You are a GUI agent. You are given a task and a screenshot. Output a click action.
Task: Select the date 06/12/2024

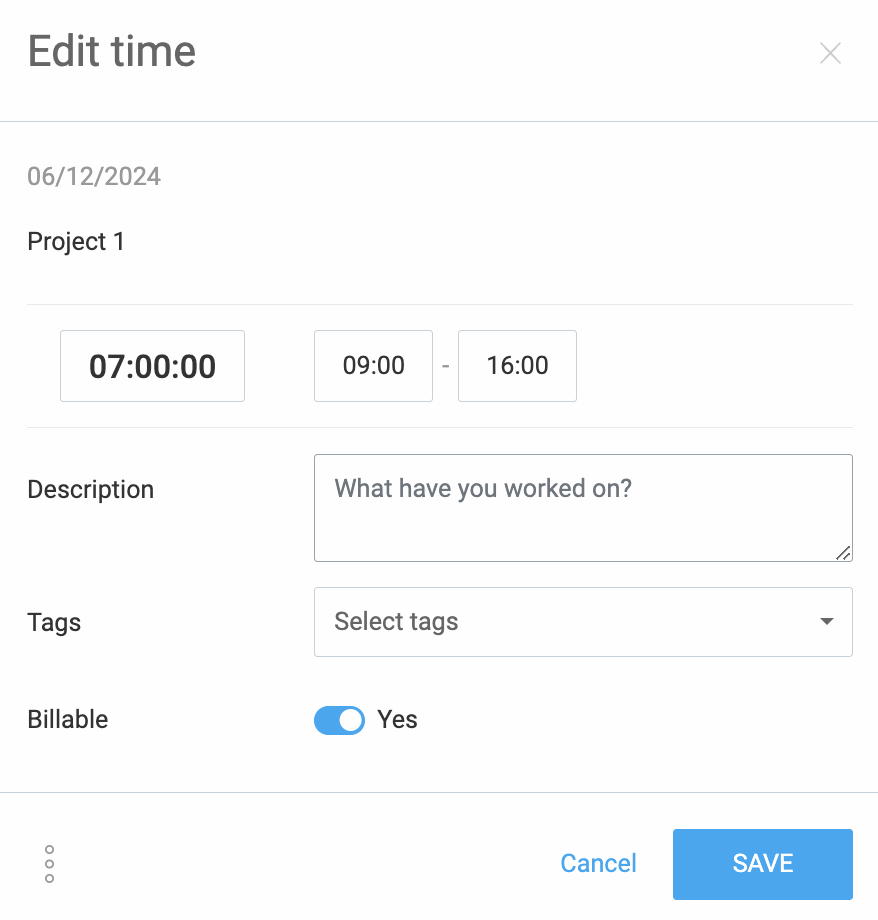93,176
